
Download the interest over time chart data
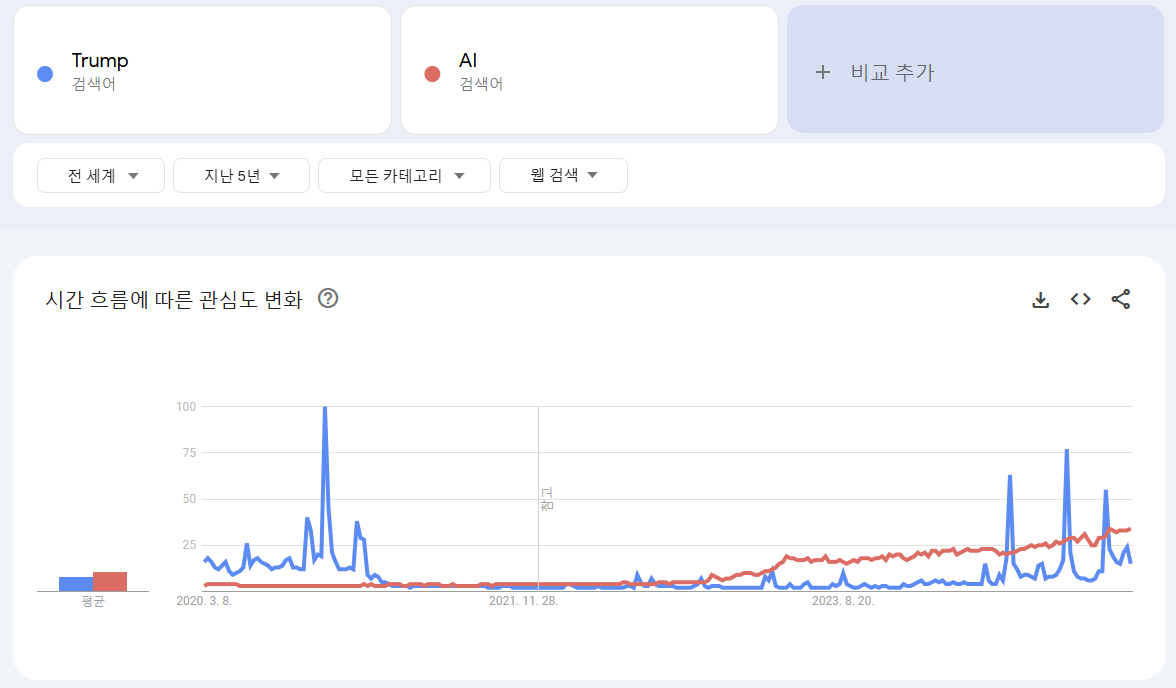pos(1040,299)
